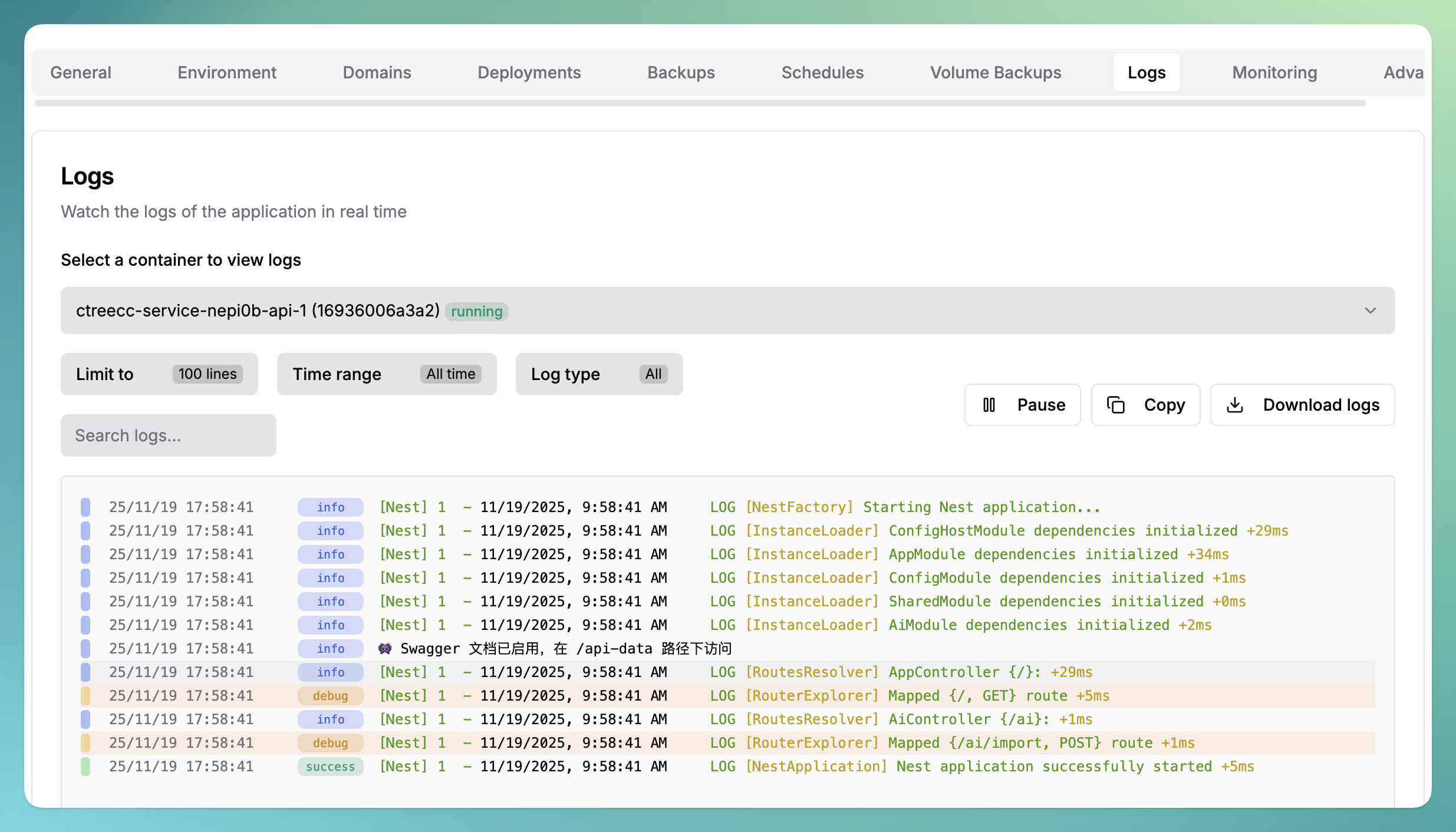Click the download arrow icon
Image resolution: width=1456 pixels, height=832 pixels.
coord(1235,405)
